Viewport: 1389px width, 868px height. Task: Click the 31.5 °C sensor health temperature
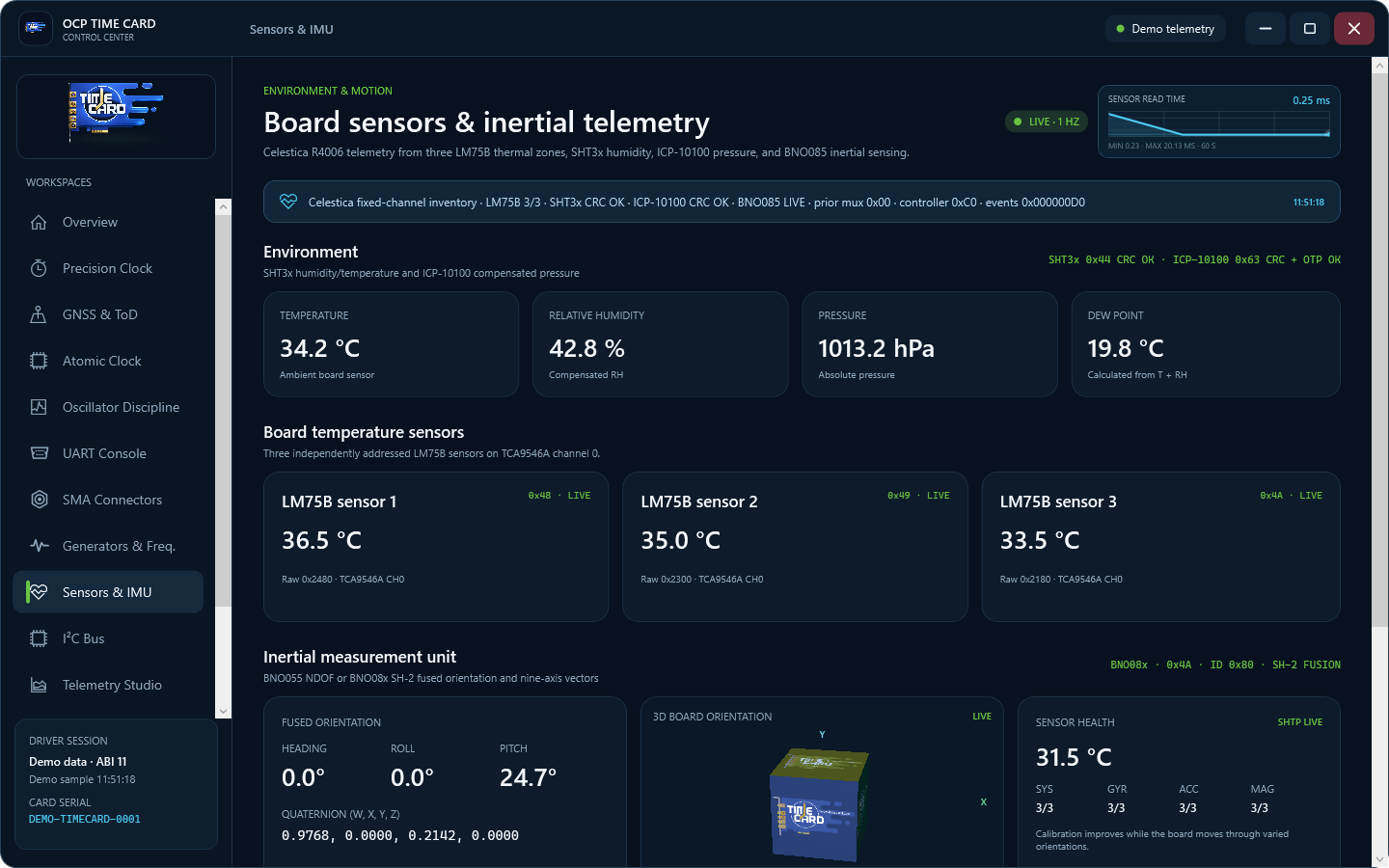[1074, 757]
